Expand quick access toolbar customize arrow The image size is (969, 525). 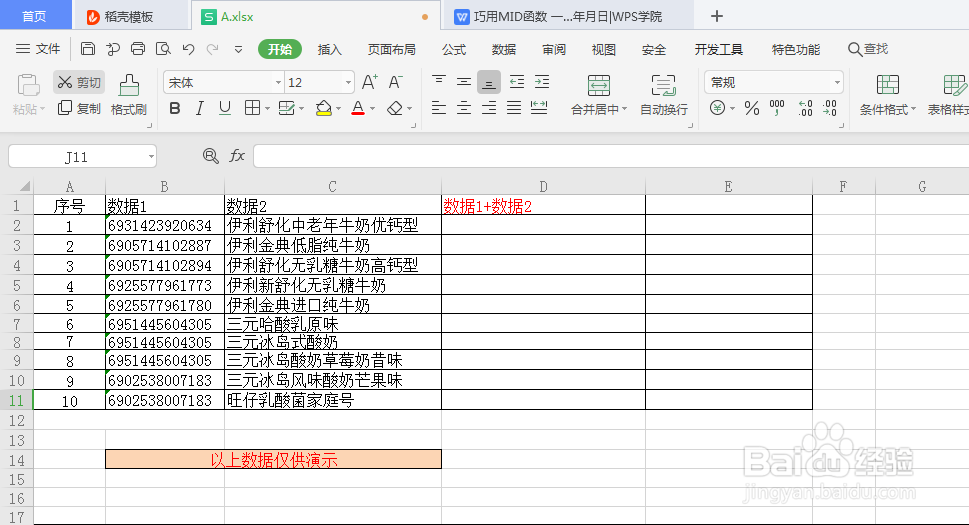[x=239, y=49]
